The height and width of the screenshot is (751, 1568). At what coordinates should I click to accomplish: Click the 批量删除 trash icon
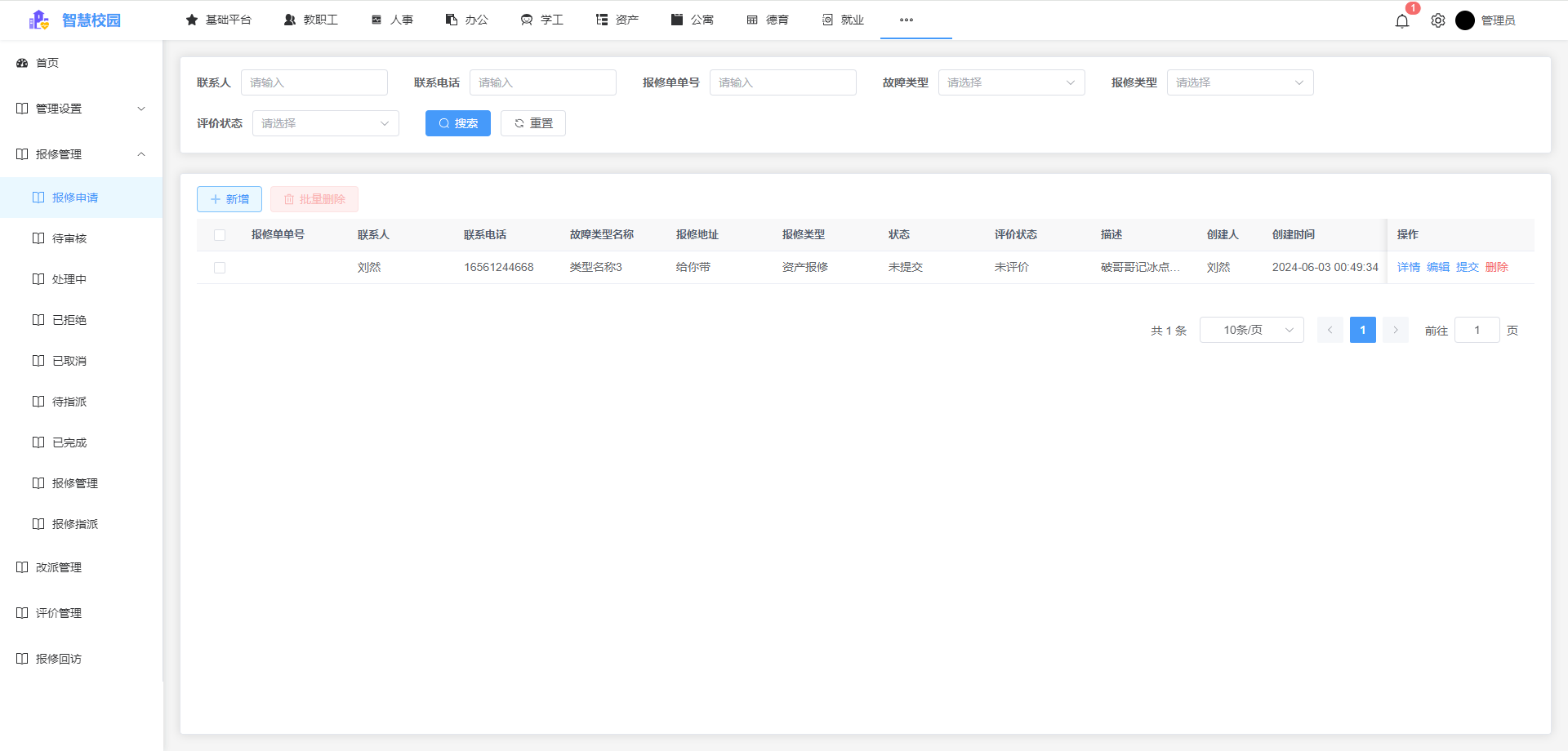pyautogui.click(x=290, y=198)
